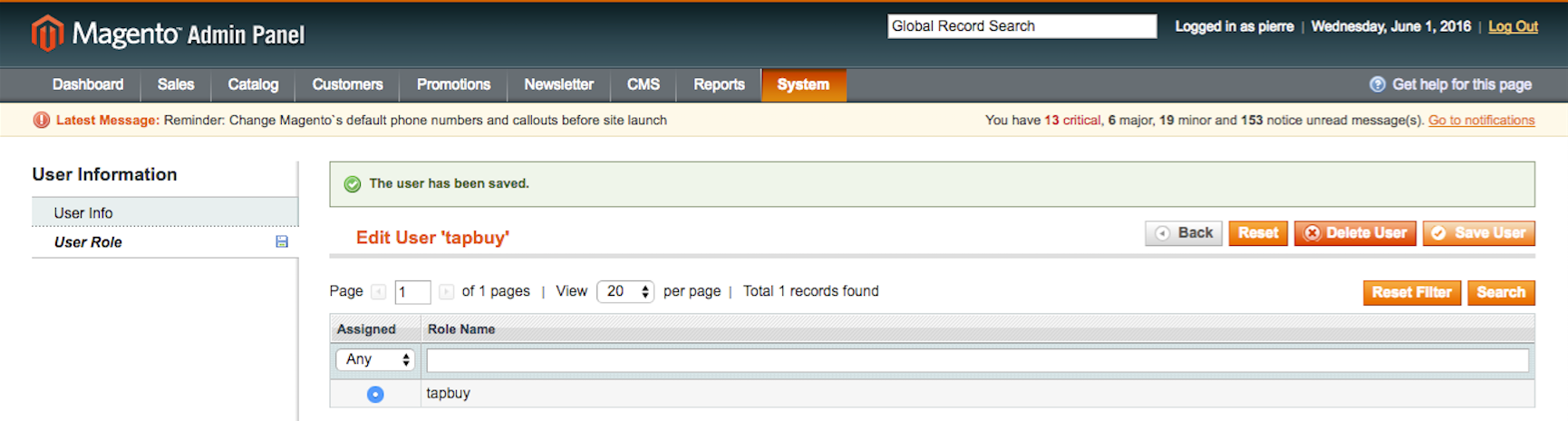Open the Customers menu
Image resolution: width=1568 pixels, height=421 pixels.
point(348,84)
